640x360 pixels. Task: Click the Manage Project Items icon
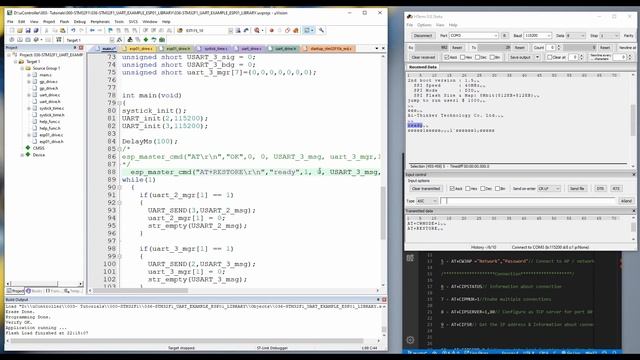(131, 40)
